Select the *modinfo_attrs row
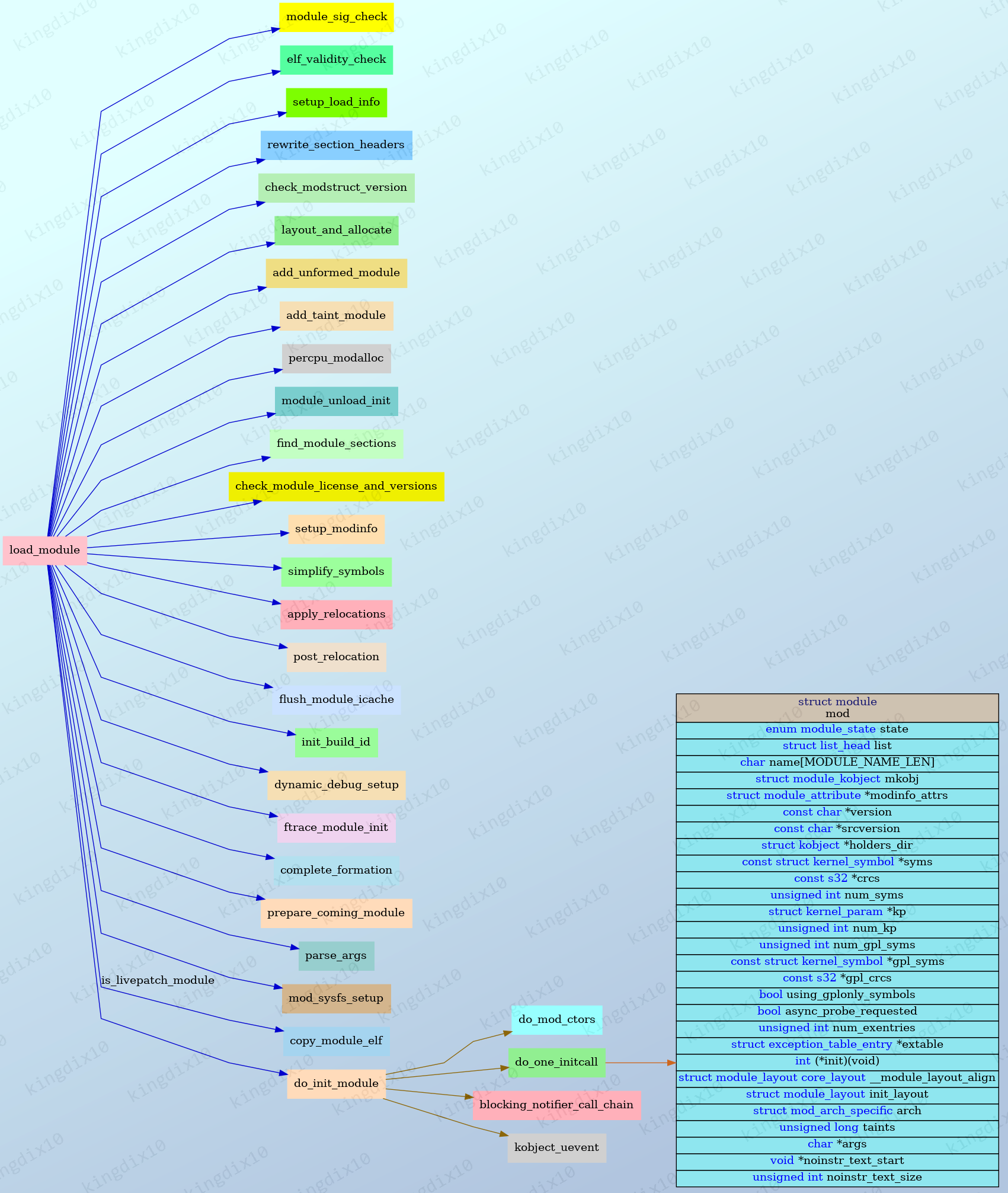Viewport: 1008px width, 1193px height. tap(837, 796)
